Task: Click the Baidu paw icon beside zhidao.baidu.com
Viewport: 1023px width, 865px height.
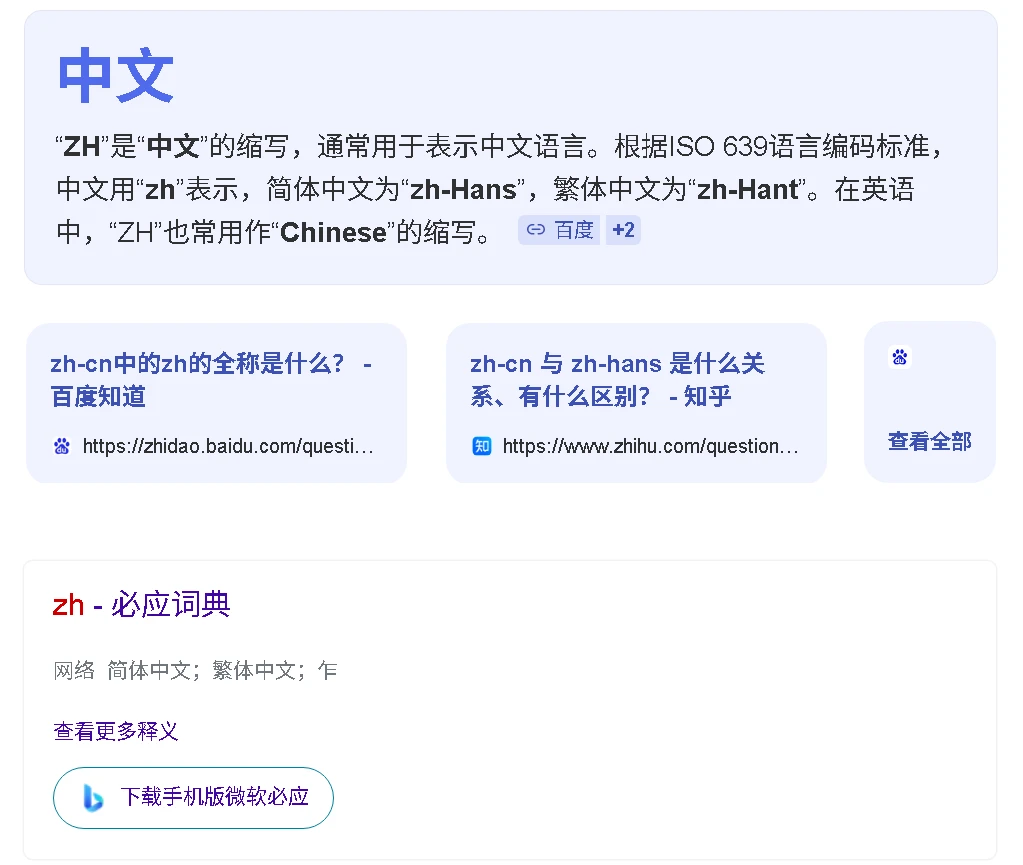Action: [x=62, y=446]
